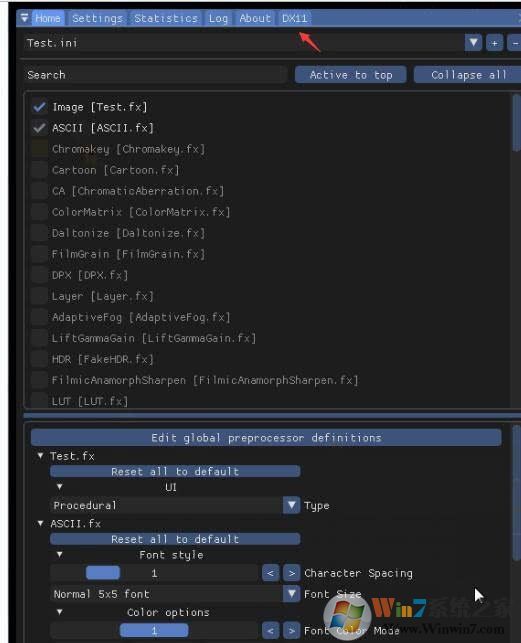Collapse the Test.fx section triangle
Viewport: 521px width, 643px height.
40,456
